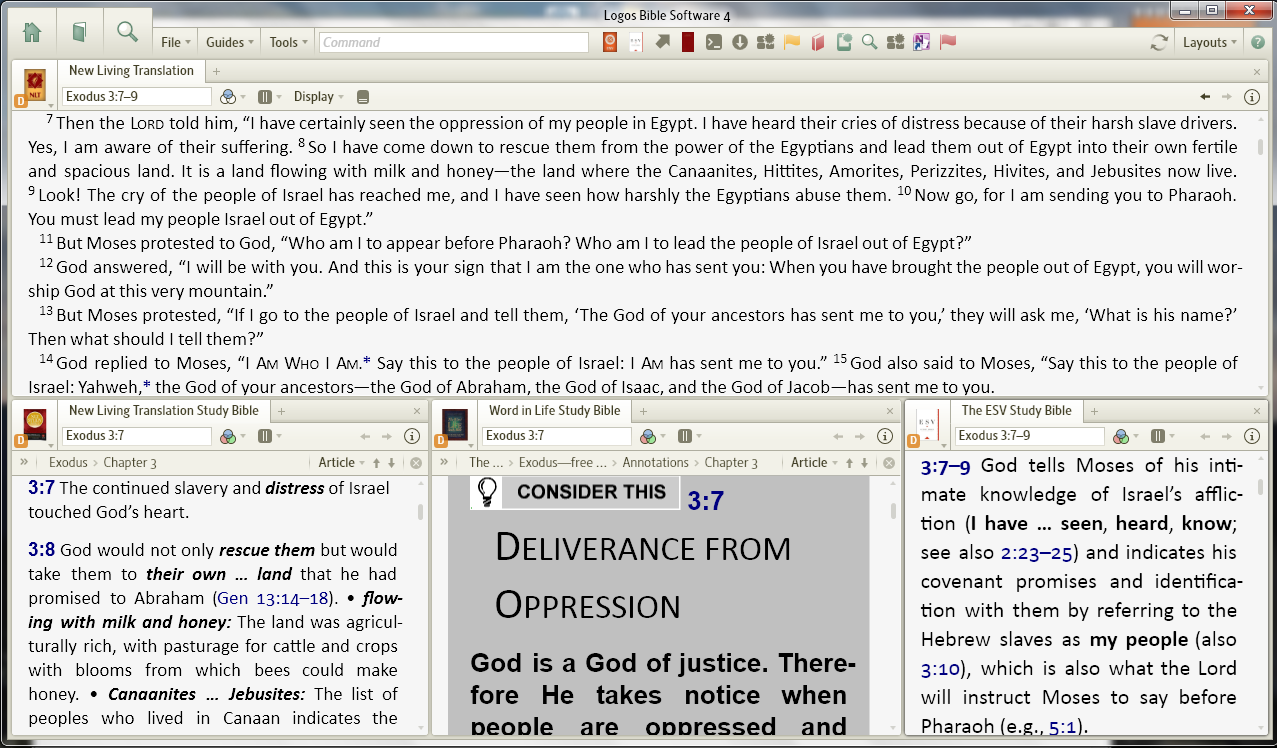The image size is (1277, 748).
Task: Close locator bar in NLT Study Bible panel
Action: click(416, 463)
